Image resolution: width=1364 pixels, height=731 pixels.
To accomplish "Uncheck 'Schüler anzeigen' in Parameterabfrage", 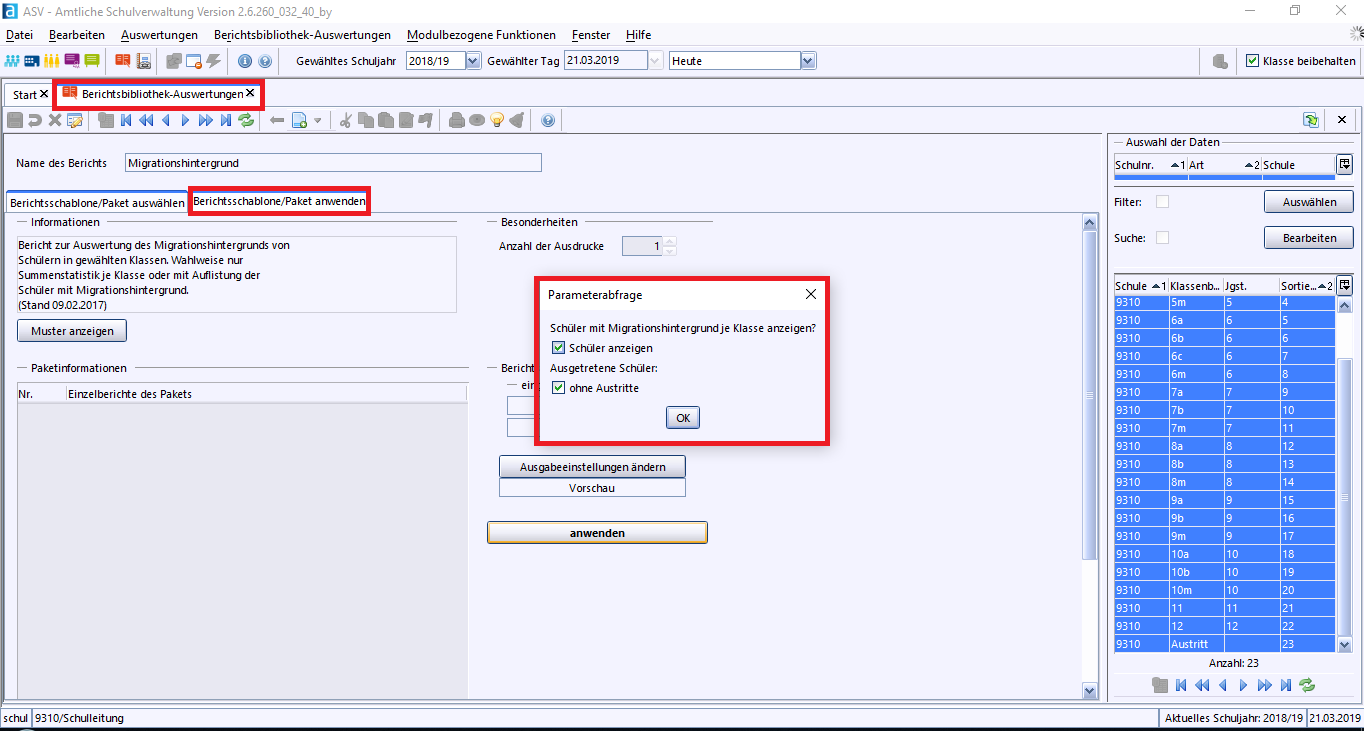I will point(559,348).
